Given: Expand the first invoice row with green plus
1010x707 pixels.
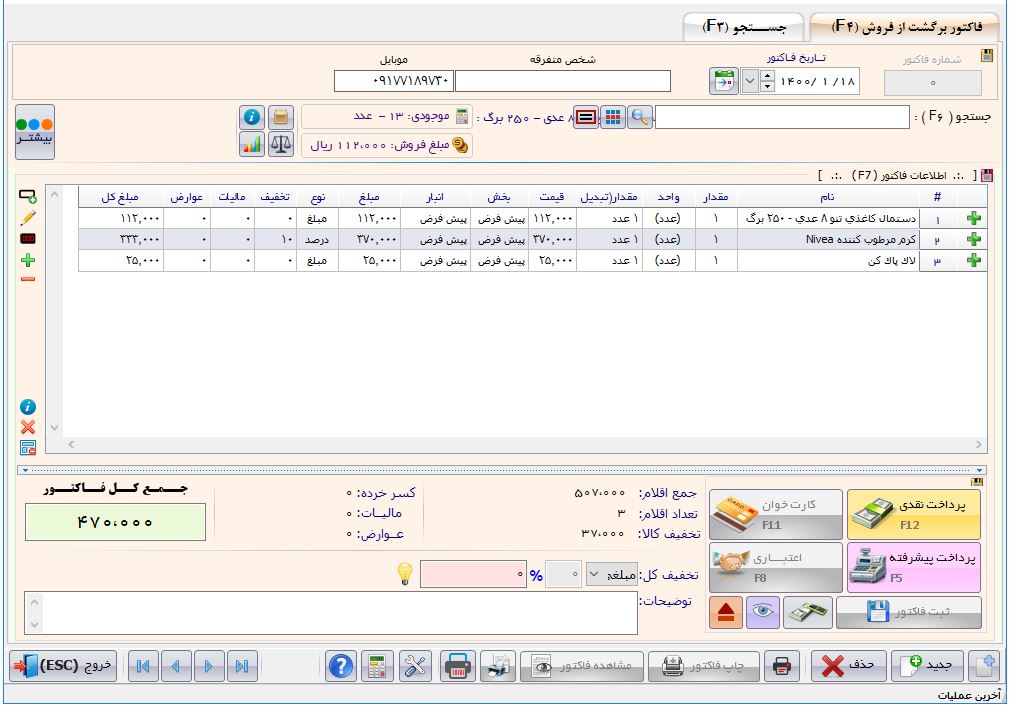Looking at the screenshot, I should [974, 218].
